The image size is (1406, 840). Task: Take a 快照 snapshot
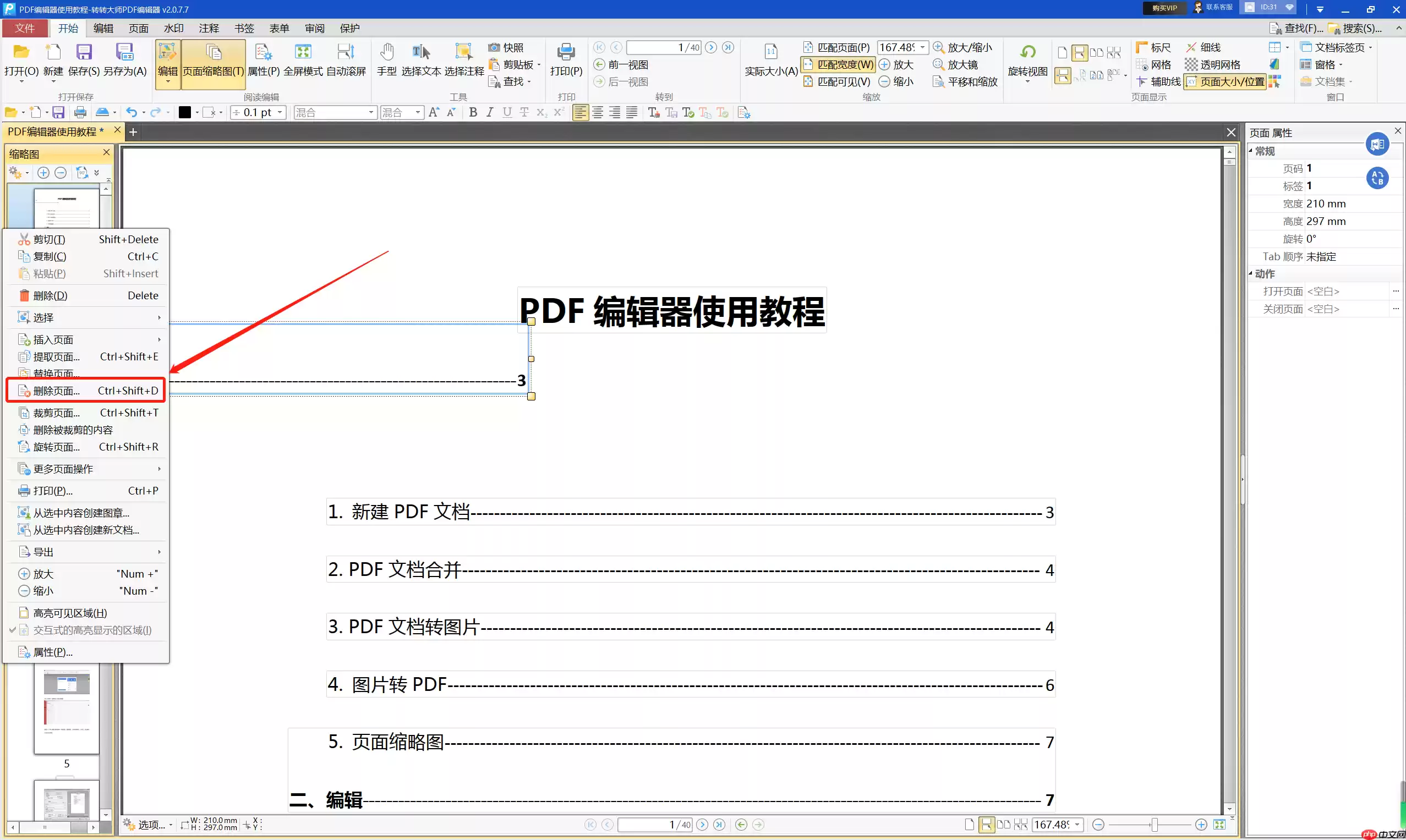(x=508, y=47)
